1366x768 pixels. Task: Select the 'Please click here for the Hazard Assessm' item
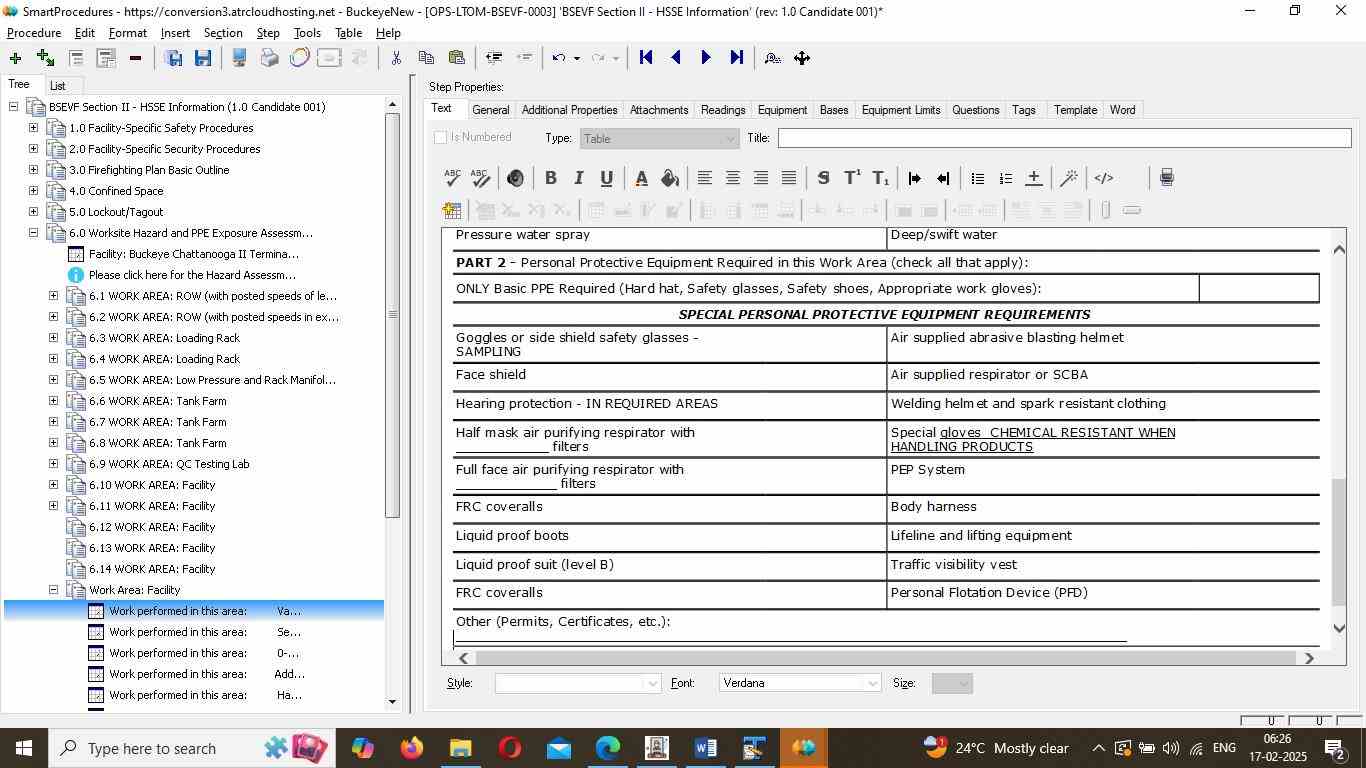[192, 275]
